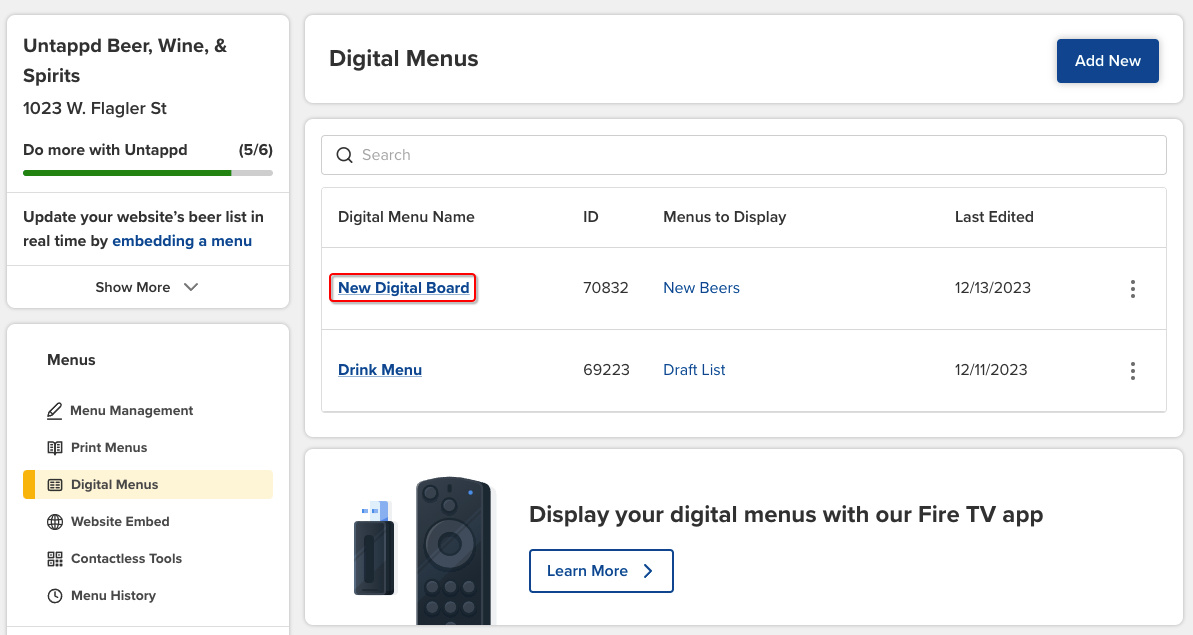
Task: Click the Do more with Untappd progress bar
Action: click(148, 172)
